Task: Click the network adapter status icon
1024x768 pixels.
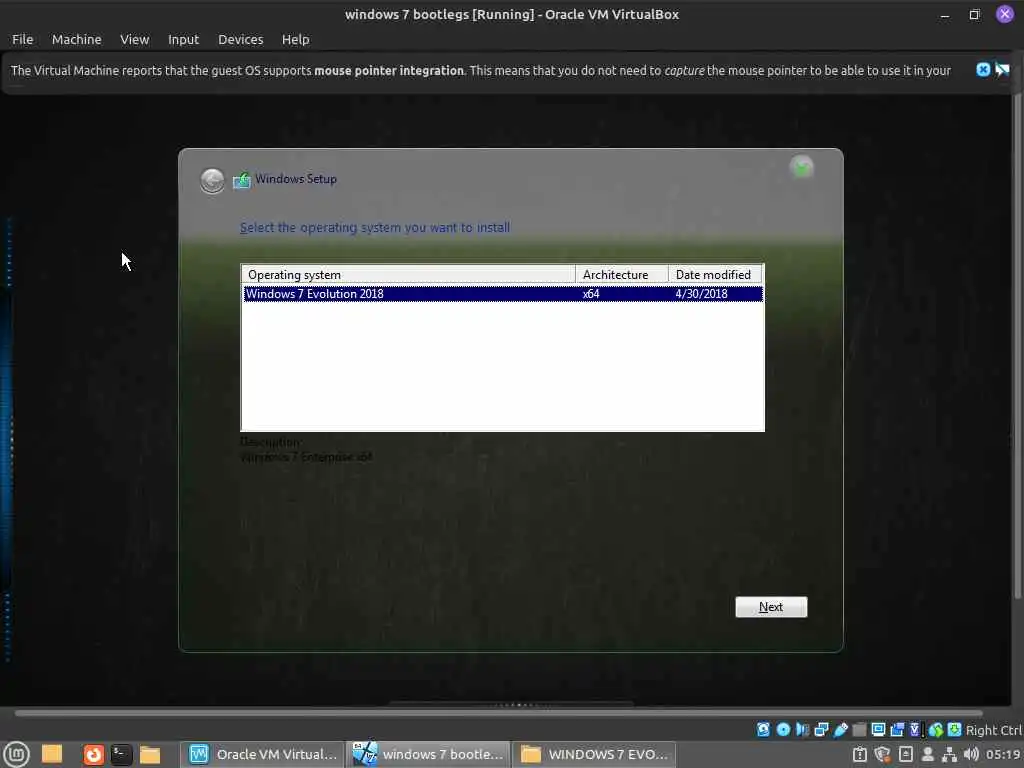Action: pos(822,729)
